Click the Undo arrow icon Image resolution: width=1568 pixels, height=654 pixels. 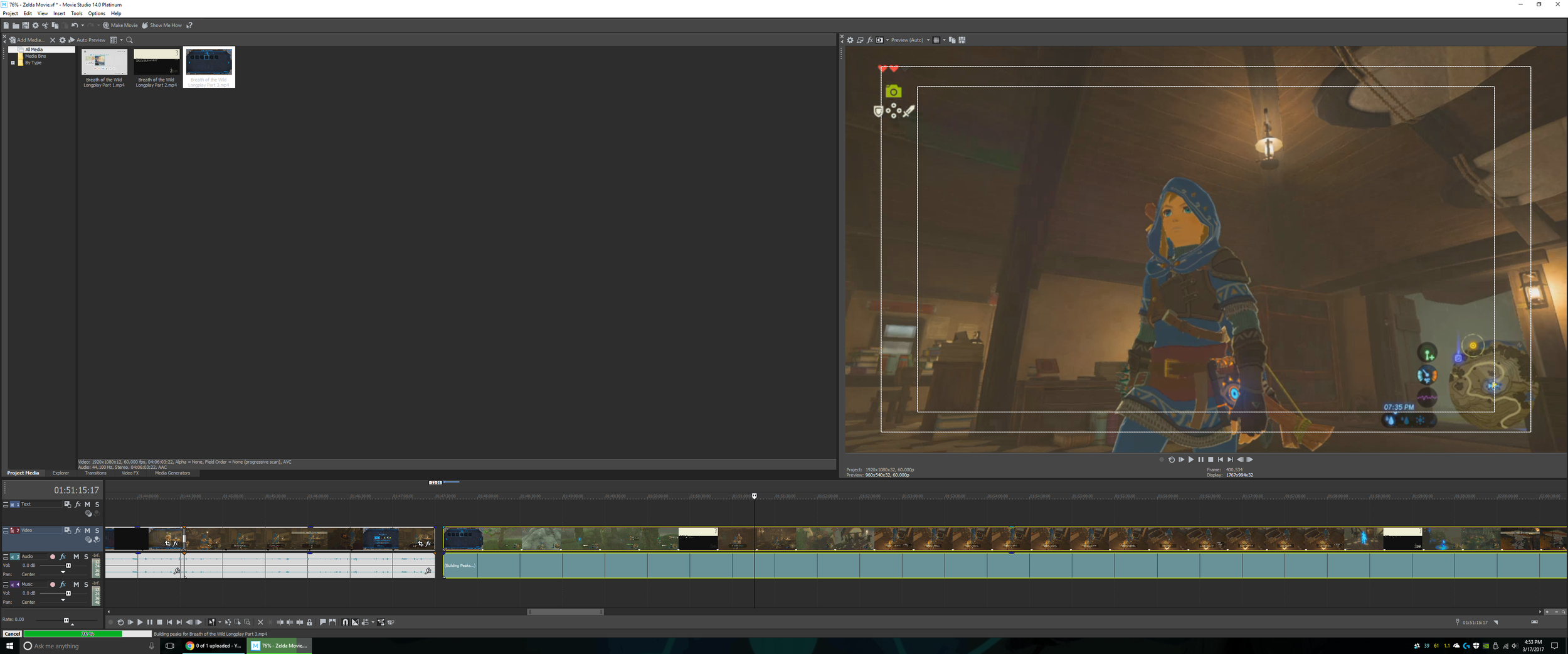point(75,26)
